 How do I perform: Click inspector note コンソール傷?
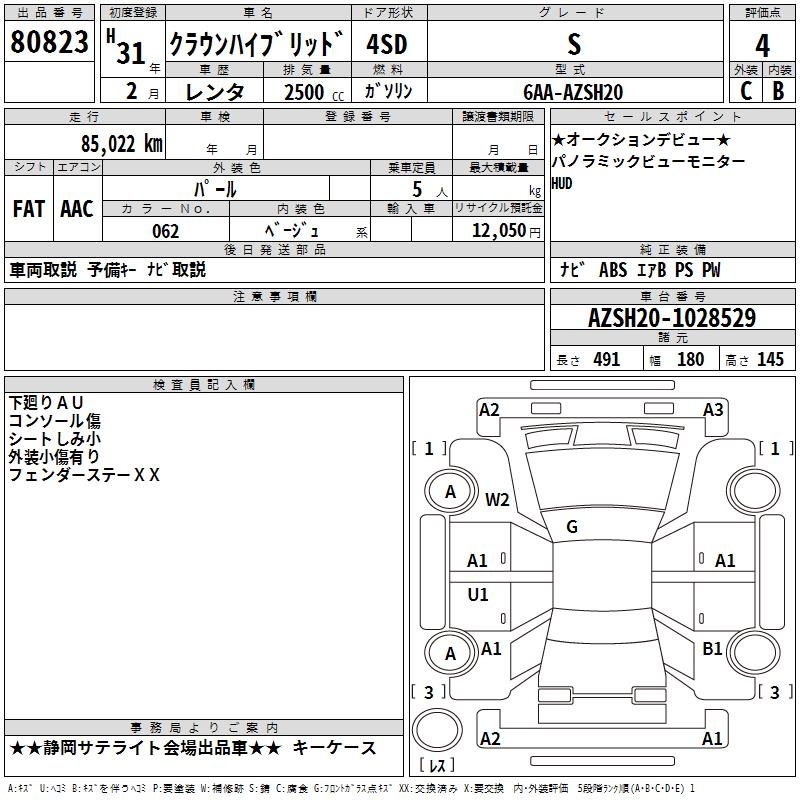pos(55,421)
